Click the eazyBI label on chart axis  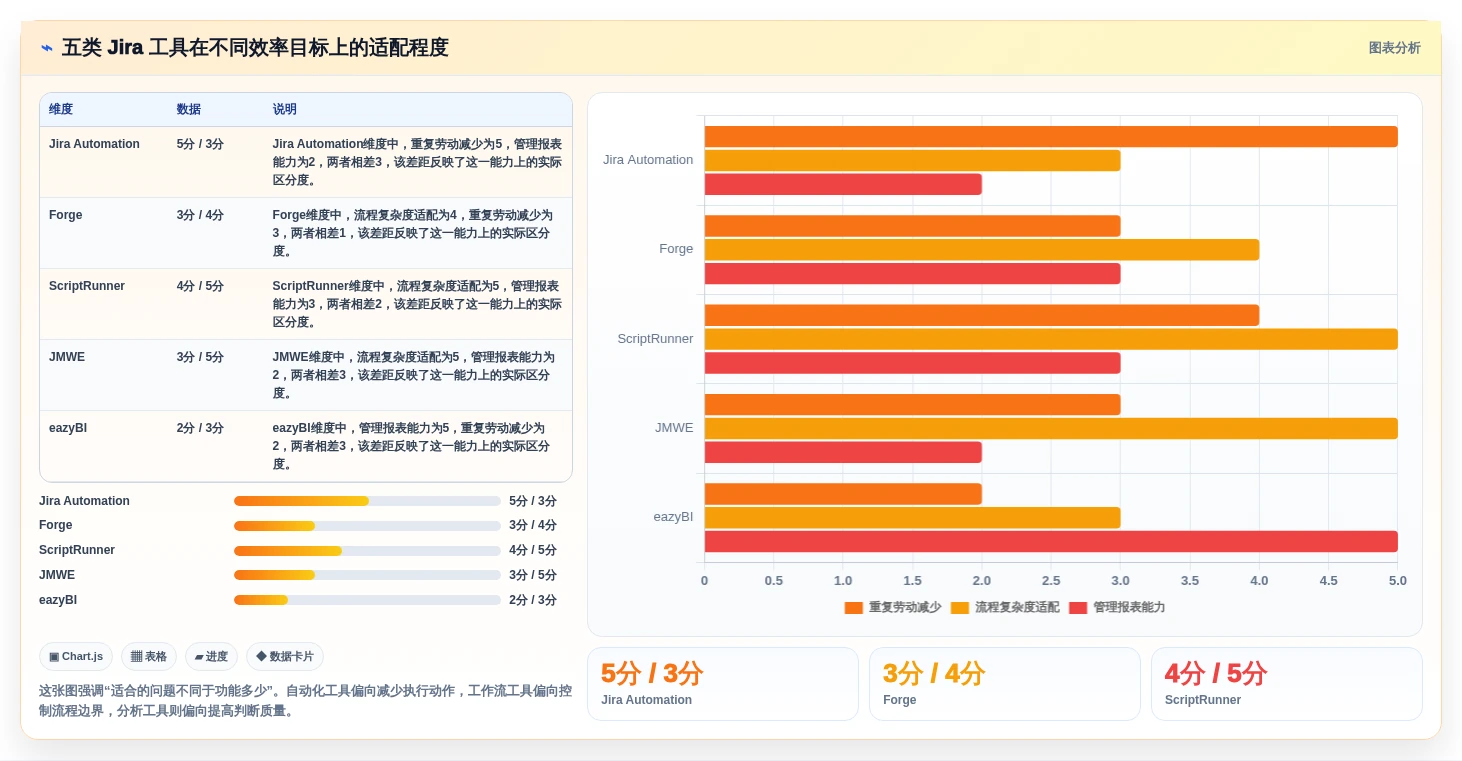pyautogui.click(x=673, y=517)
